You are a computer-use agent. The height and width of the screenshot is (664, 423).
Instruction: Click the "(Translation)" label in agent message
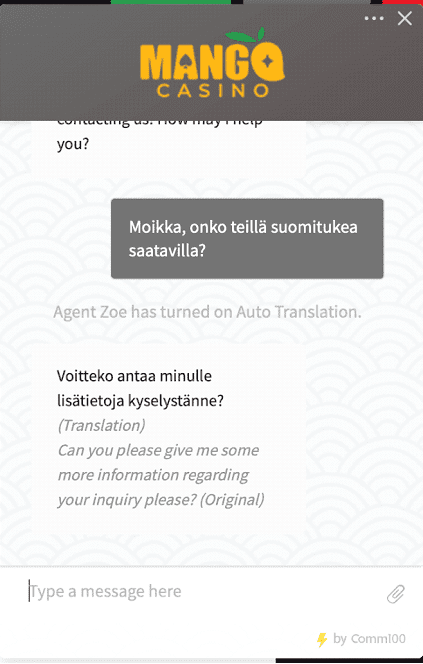[101, 425]
